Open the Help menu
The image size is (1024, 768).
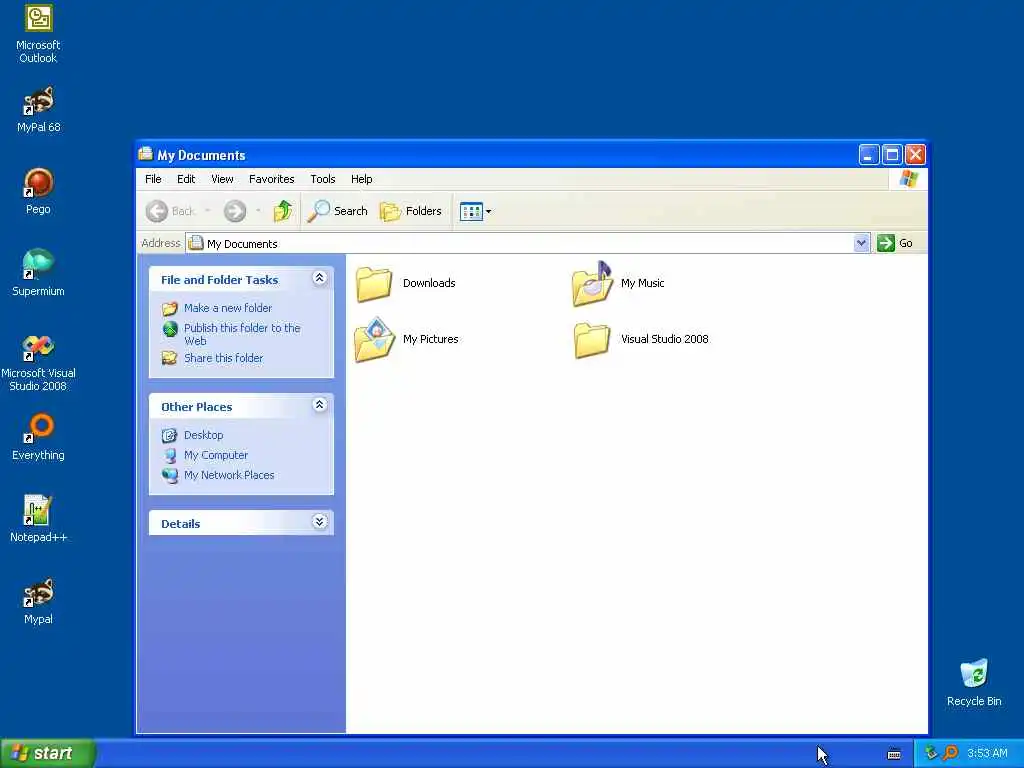tap(361, 179)
